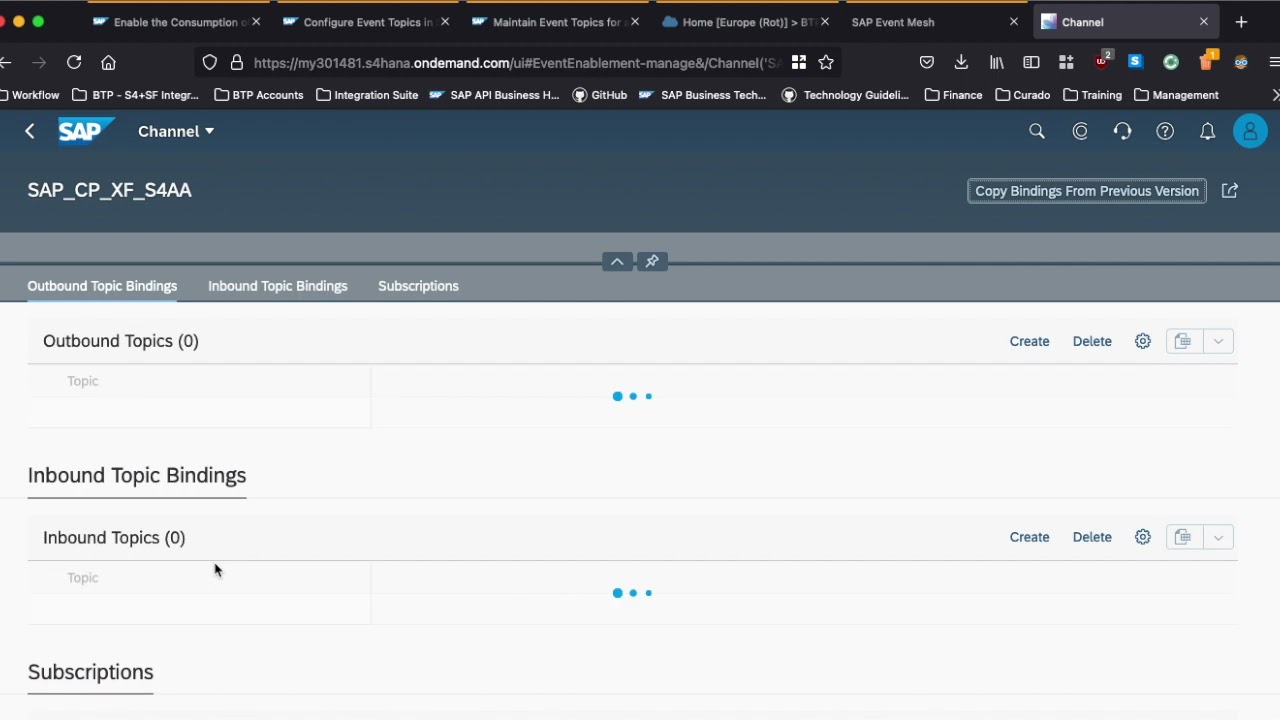Open a new browser tab

click(x=1241, y=22)
